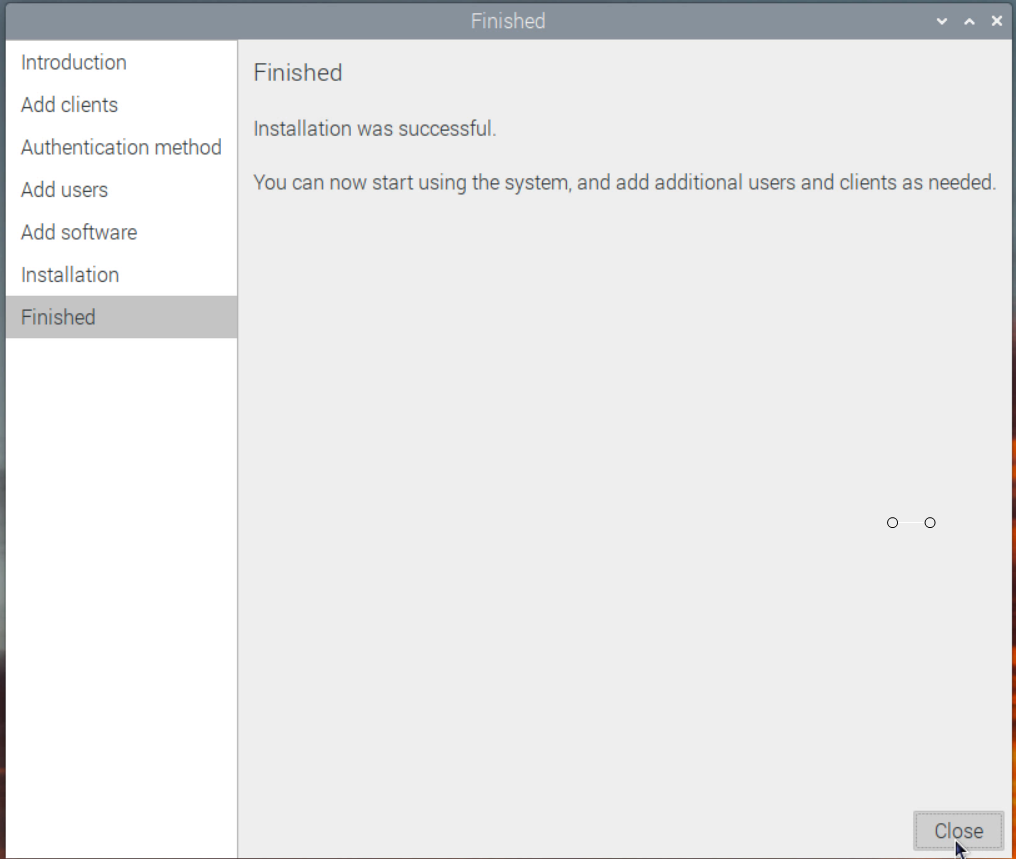Select the highlighted Finished step in the sidebar
Screen dimensions: 1016x859
121,317
